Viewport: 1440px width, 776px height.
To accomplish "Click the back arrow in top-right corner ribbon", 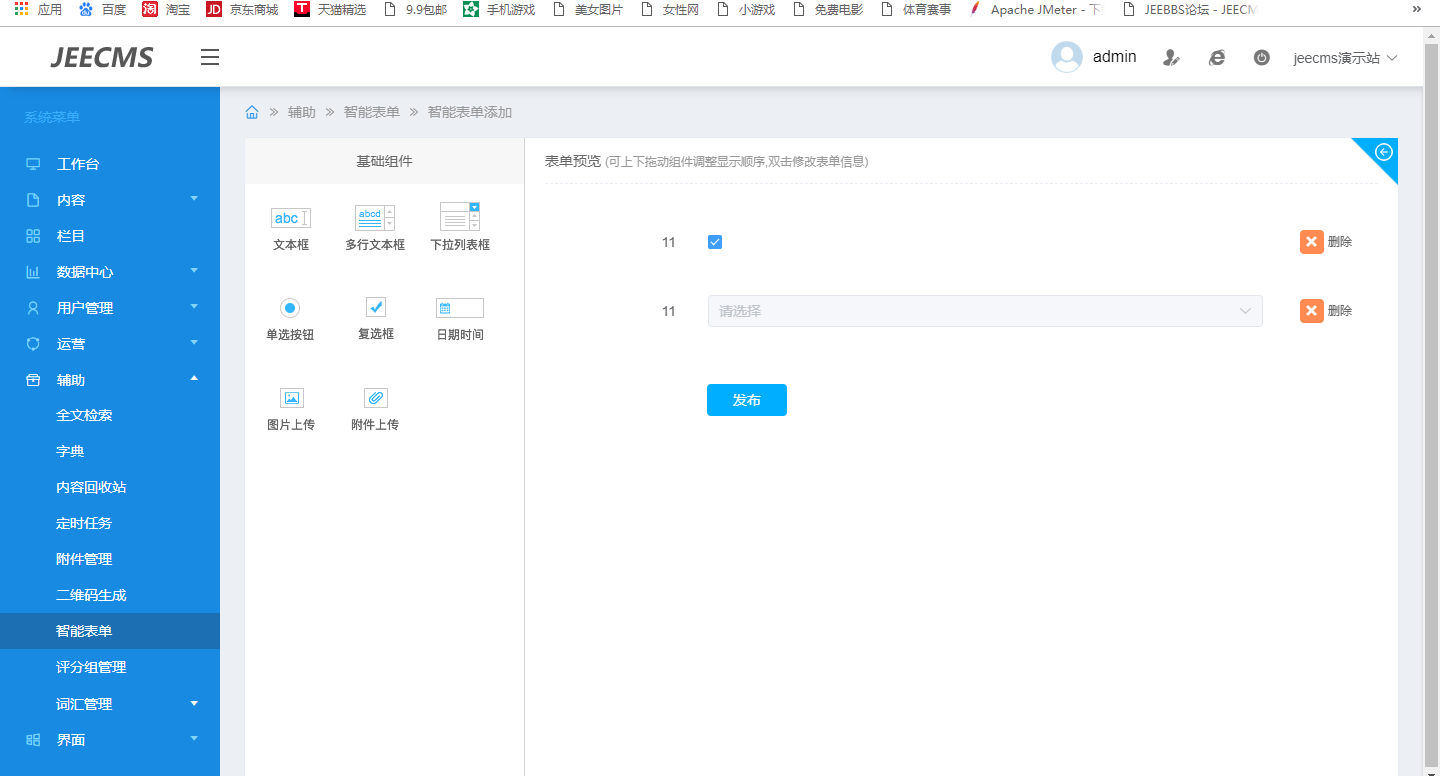I will 1384,152.
